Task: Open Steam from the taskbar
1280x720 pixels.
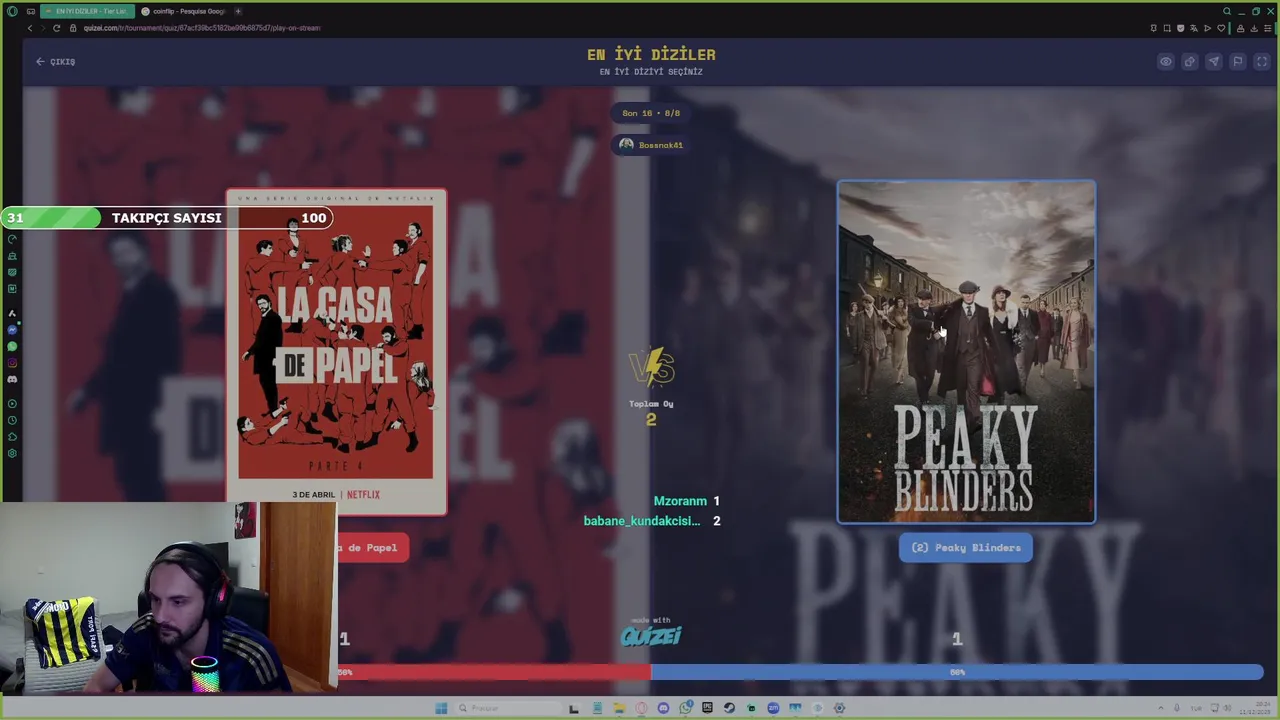Action: coord(729,708)
